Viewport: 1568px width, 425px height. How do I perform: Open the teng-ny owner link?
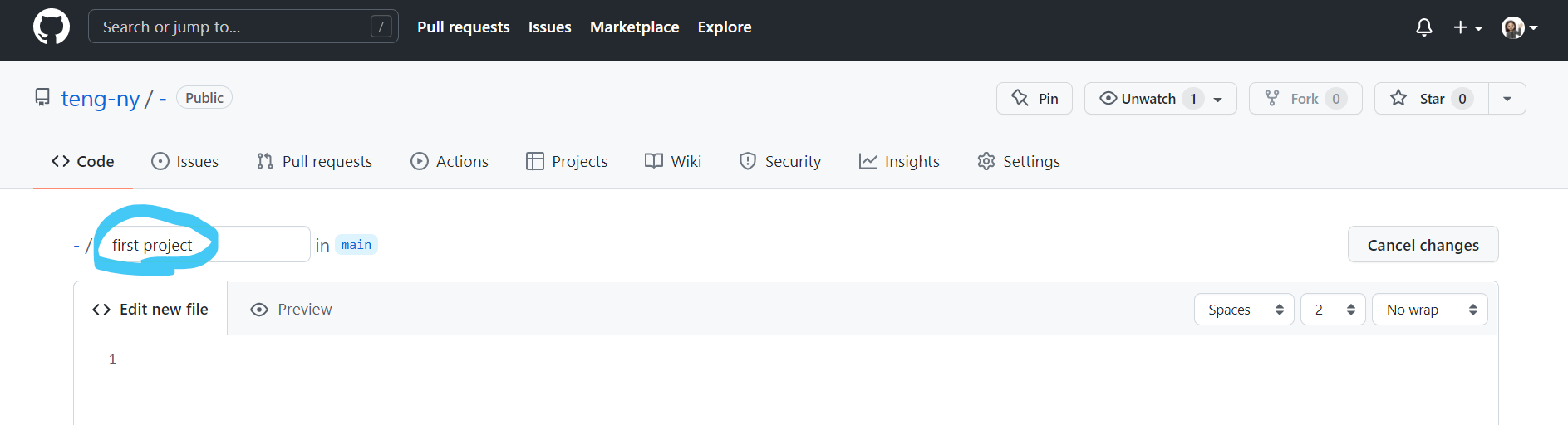tap(101, 99)
